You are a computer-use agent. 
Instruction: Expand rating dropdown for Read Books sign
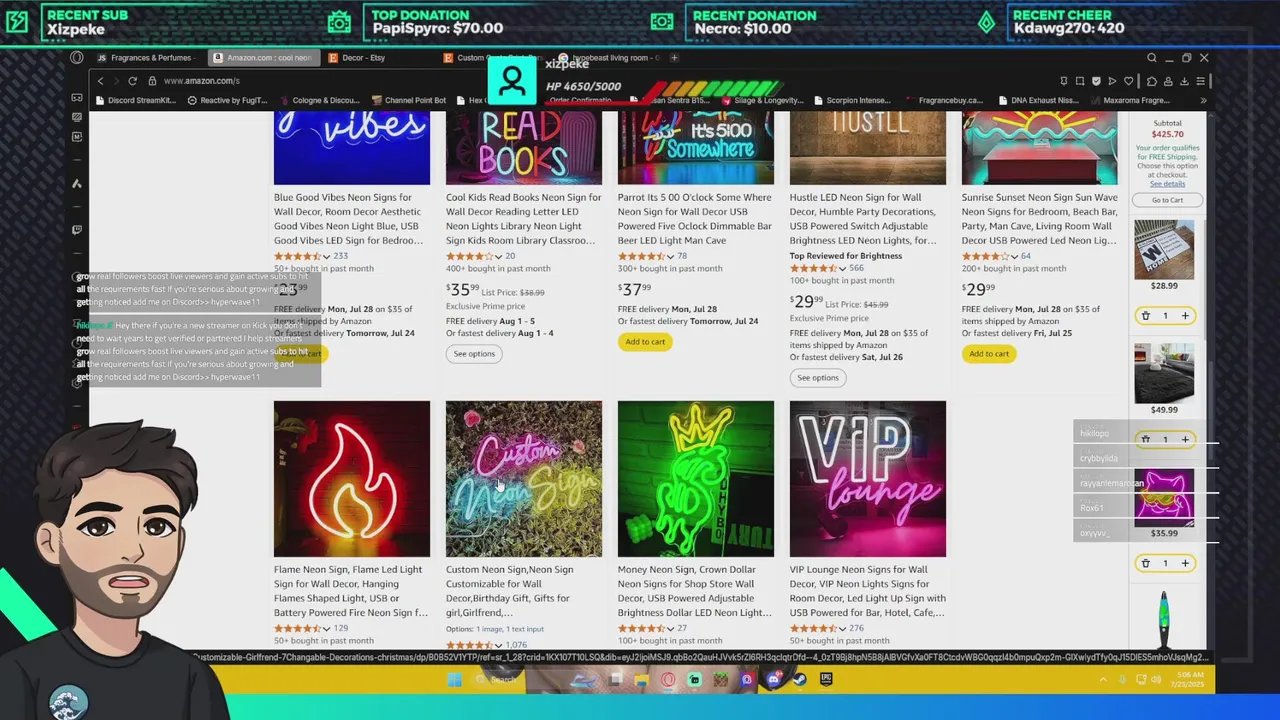click(x=498, y=257)
